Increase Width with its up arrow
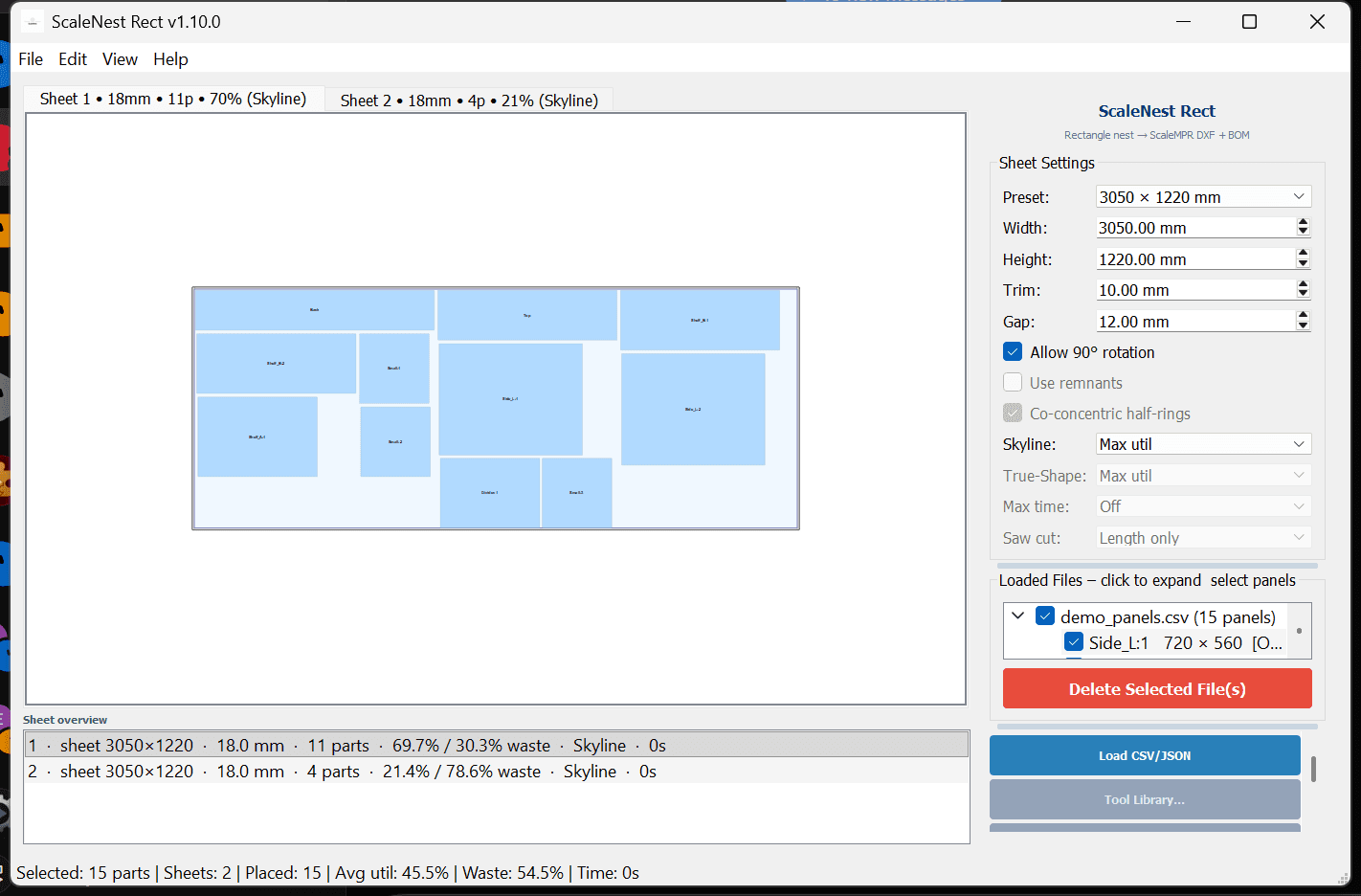The height and width of the screenshot is (896, 1361). (1303, 222)
